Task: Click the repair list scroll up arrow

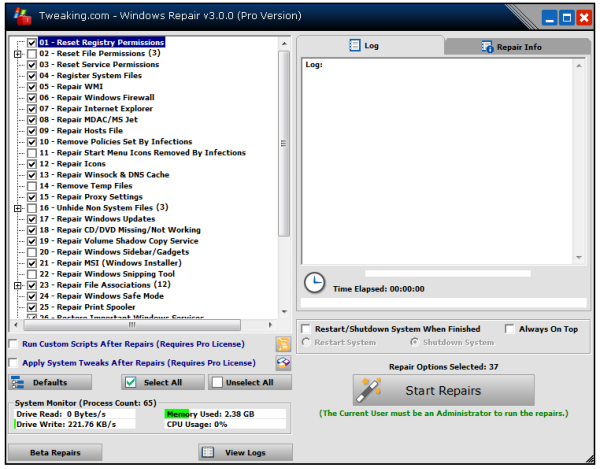Action: [284, 44]
